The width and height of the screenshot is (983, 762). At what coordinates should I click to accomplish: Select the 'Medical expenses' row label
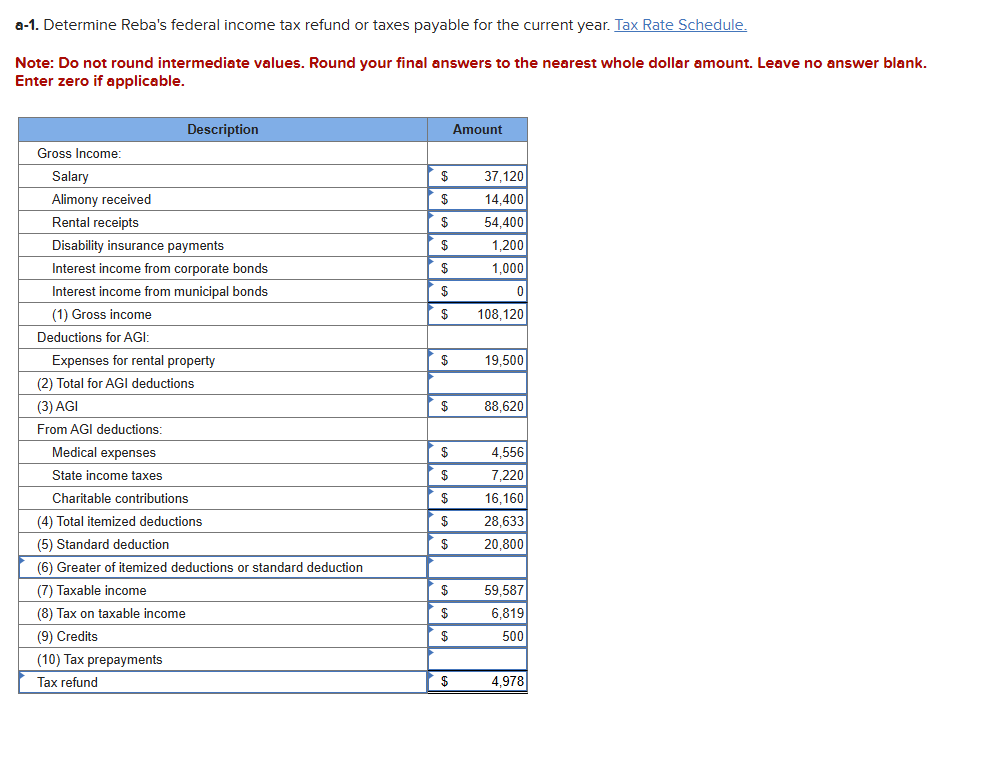104,452
